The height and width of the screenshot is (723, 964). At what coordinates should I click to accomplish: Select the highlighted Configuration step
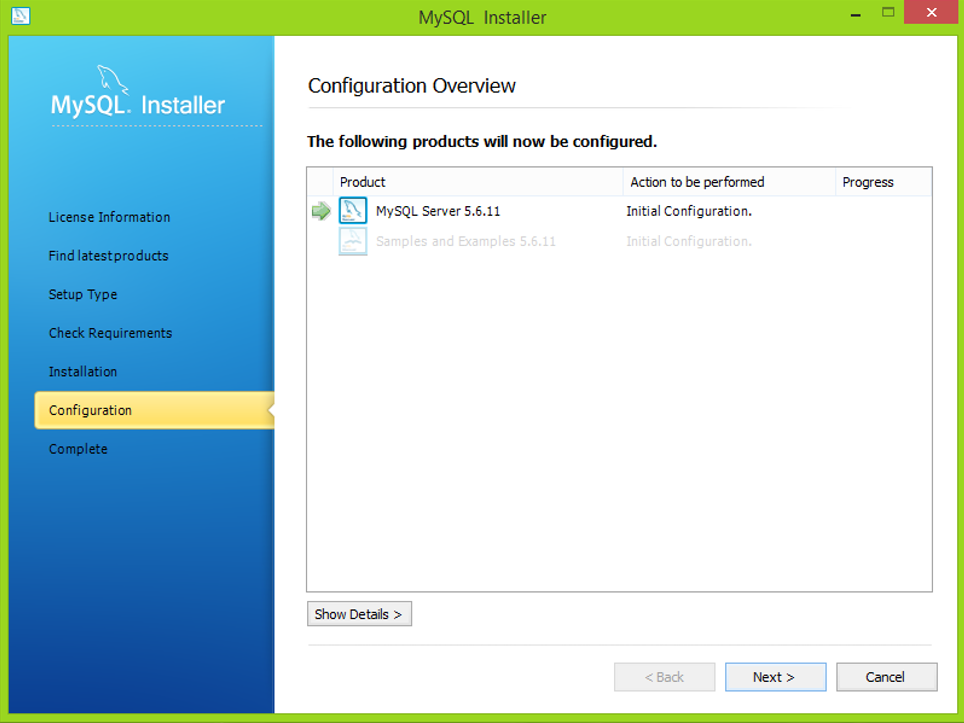click(x=154, y=410)
